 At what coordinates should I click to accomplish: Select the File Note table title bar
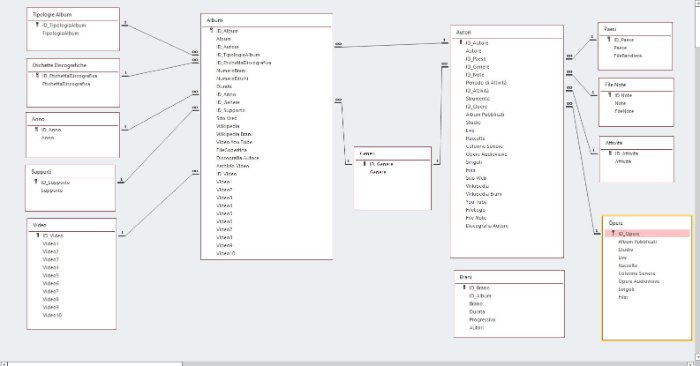[x=636, y=84]
